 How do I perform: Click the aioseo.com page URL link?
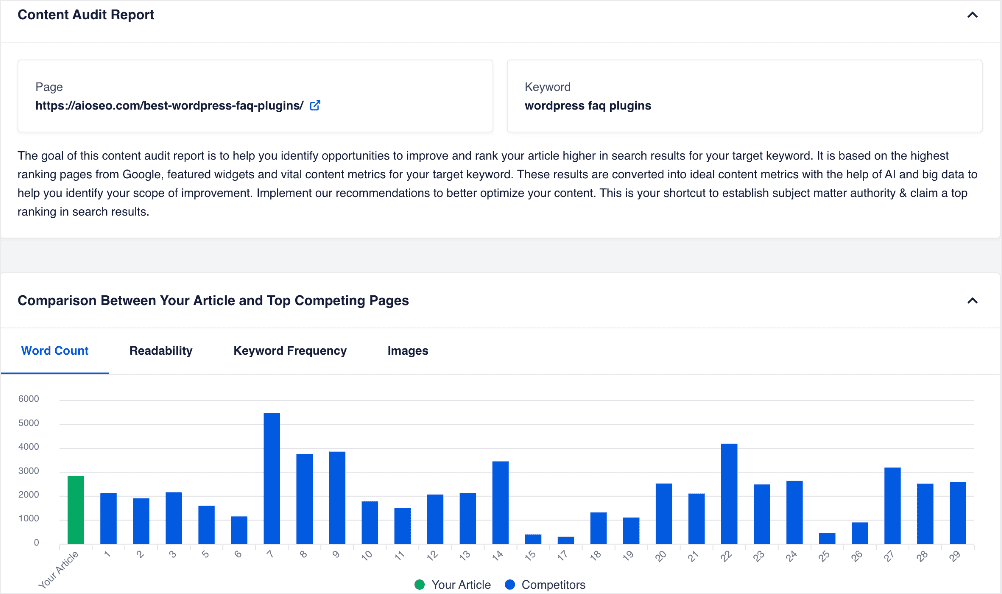click(169, 105)
